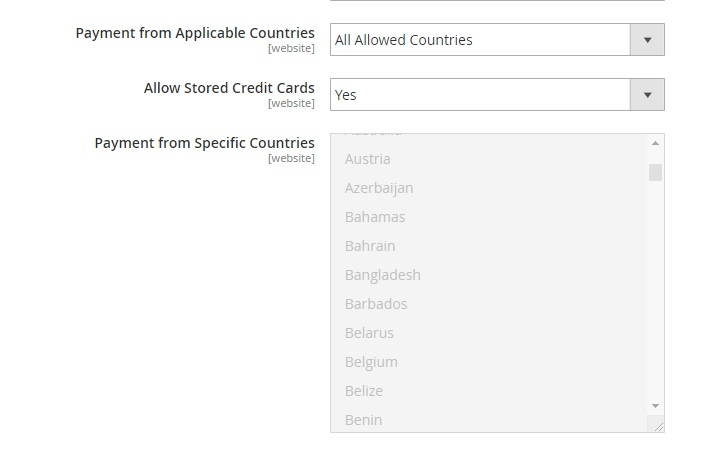Click the Payment from Specific Countries label

point(204,143)
